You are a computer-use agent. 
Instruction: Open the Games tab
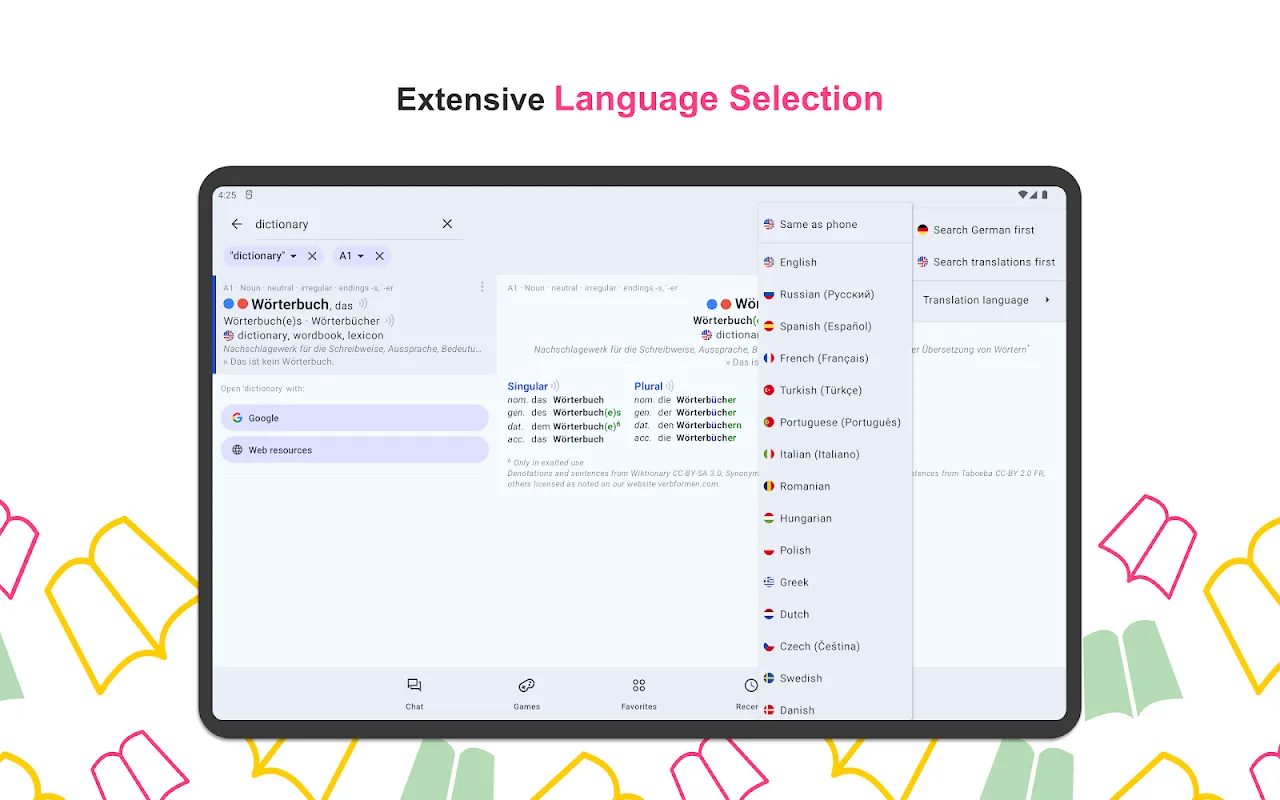click(x=526, y=693)
